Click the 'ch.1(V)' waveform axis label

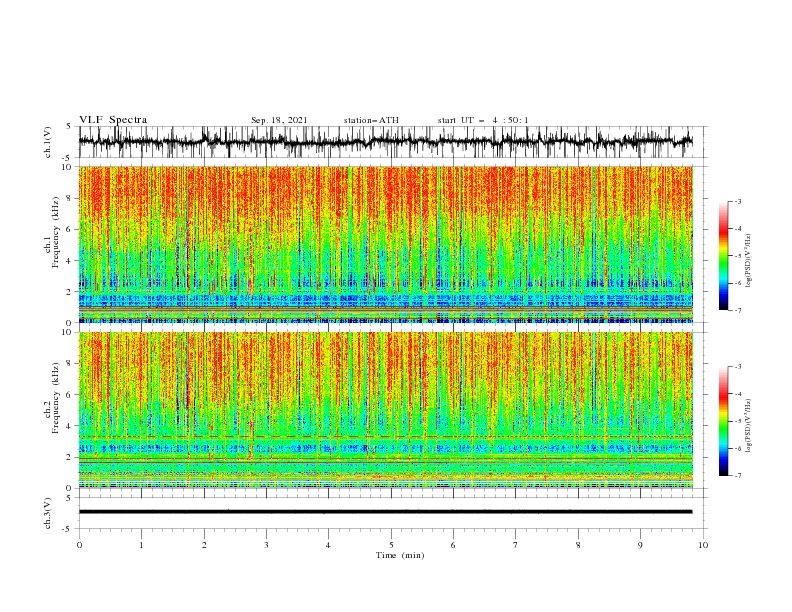[x=48, y=142]
